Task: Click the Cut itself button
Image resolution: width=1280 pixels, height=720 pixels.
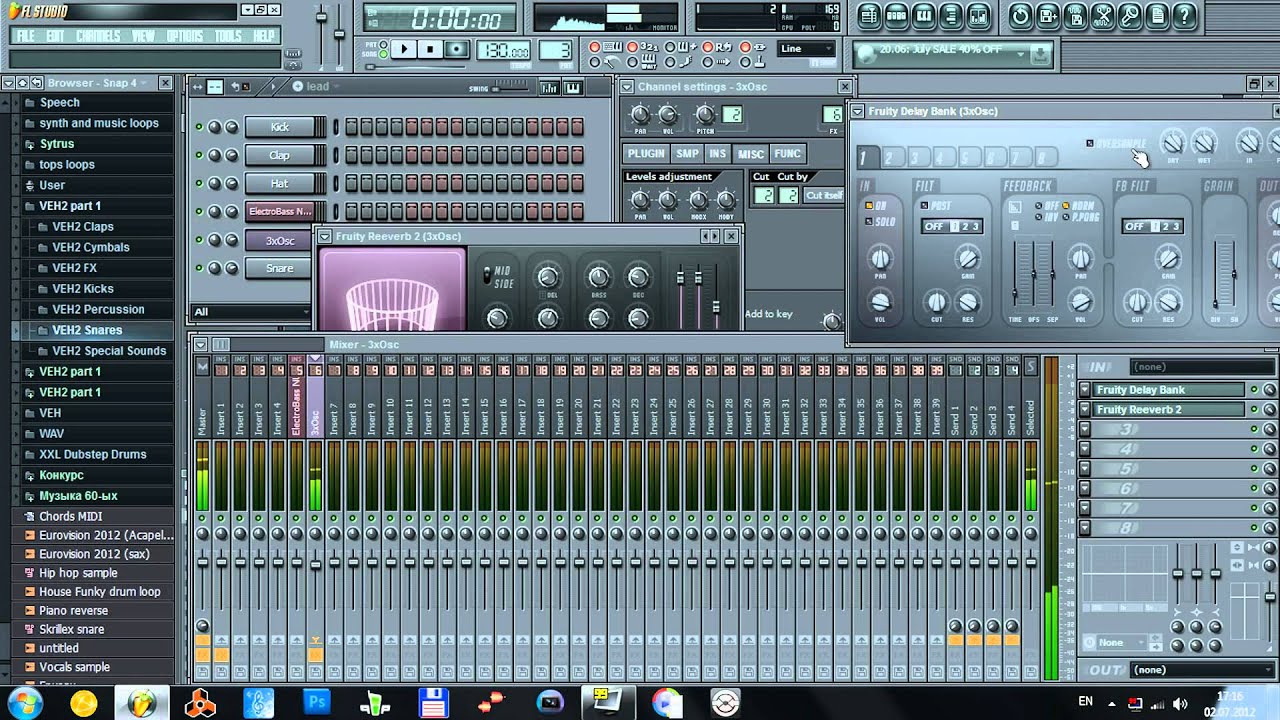Action: 824,195
